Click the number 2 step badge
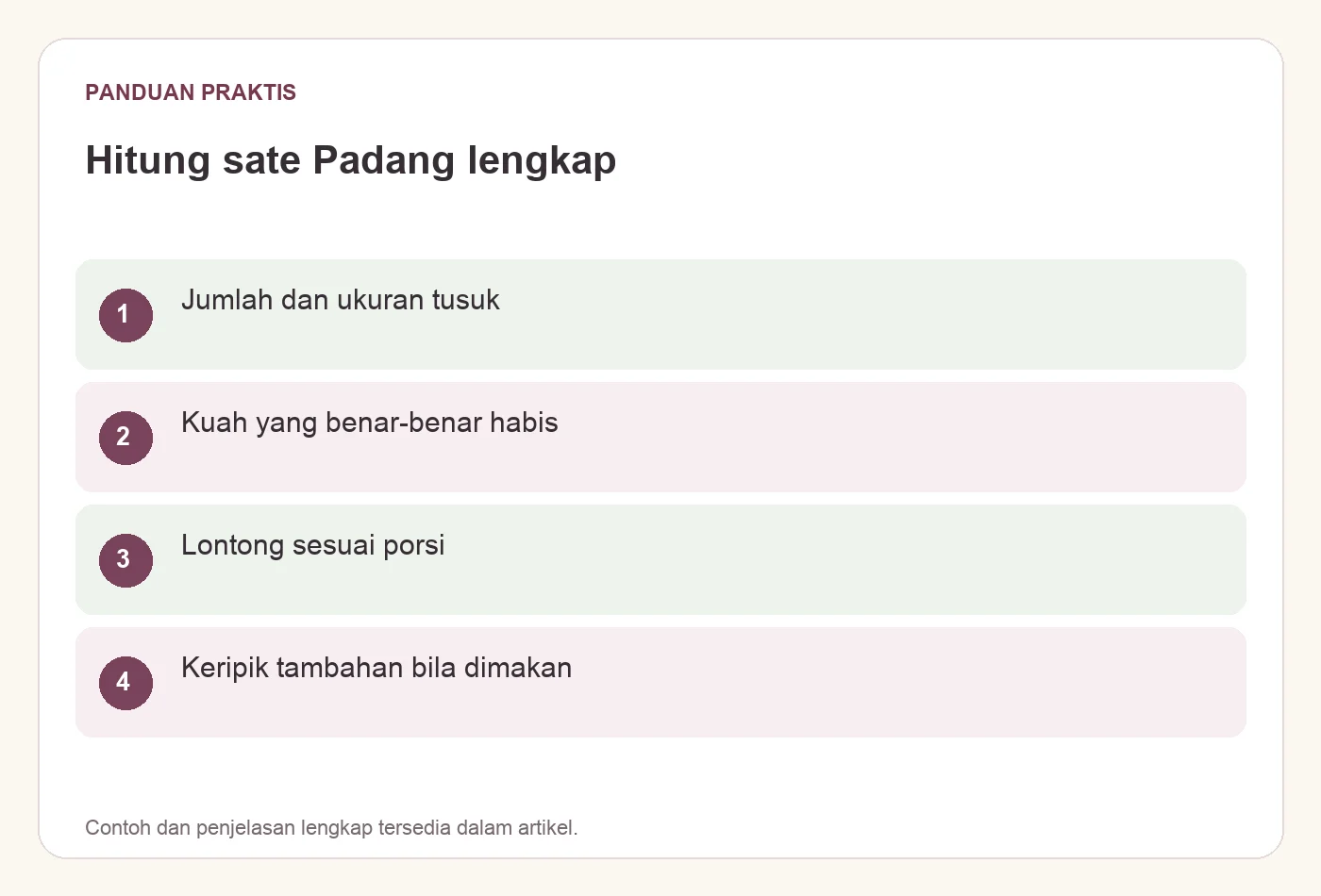 pyautogui.click(x=125, y=438)
